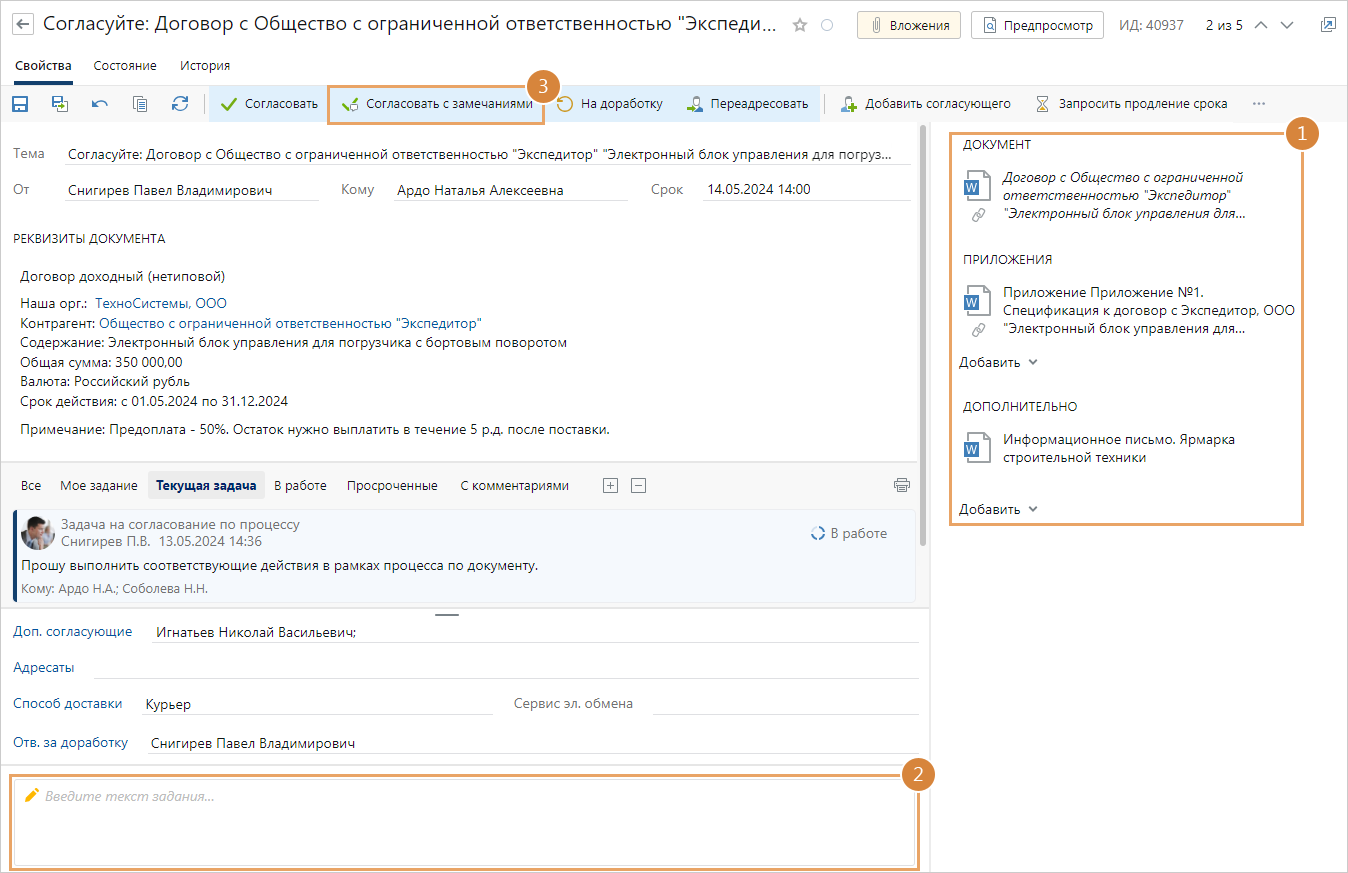Click the task text input field
This screenshot has height=873, width=1348.
coord(463,822)
